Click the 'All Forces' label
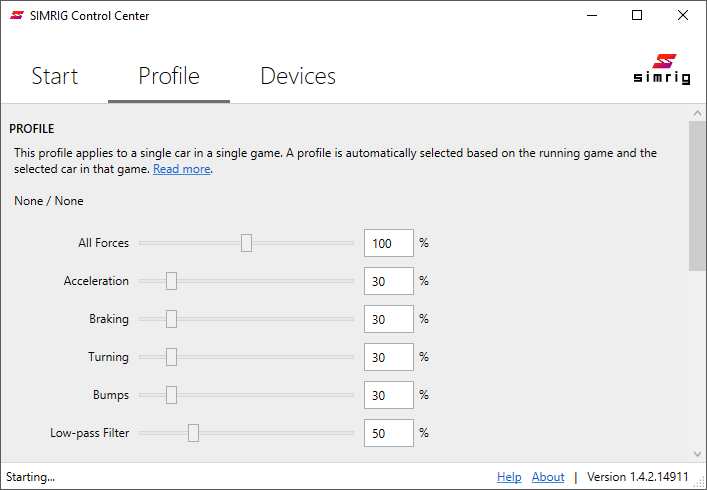 (x=103, y=243)
